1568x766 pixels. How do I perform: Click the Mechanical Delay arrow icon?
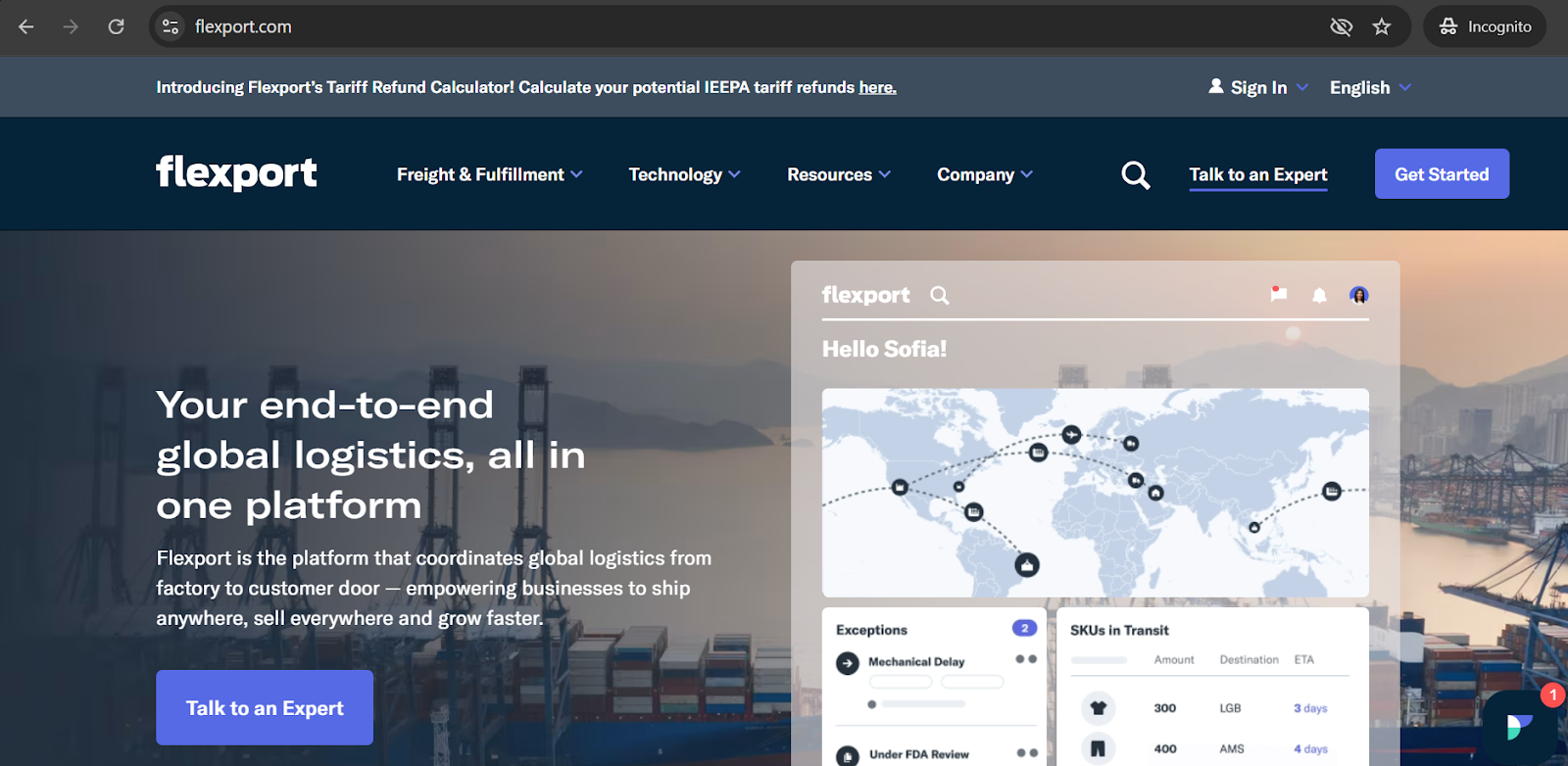click(848, 663)
